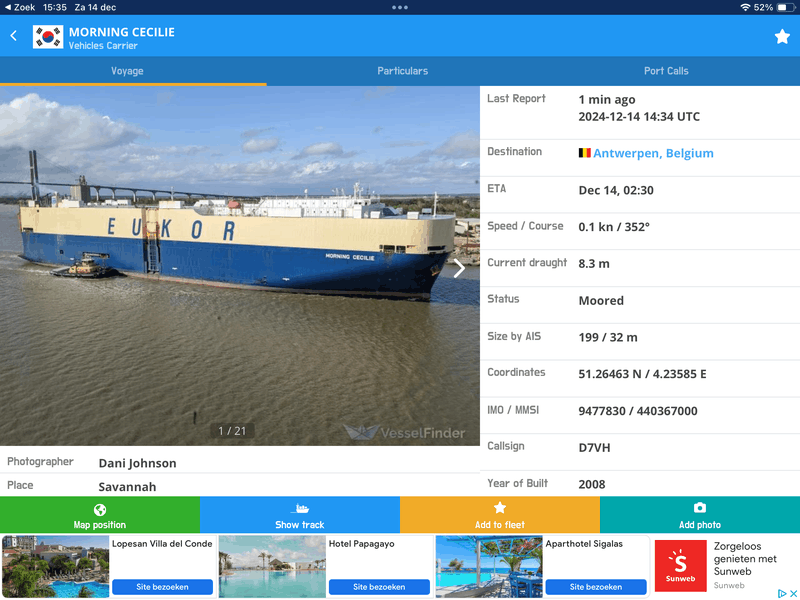Screen dimensions: 800x600
Task: Visit site for Lopesan Villa del Conde ad
Action: pyautogui.click(x=162, y=587)
